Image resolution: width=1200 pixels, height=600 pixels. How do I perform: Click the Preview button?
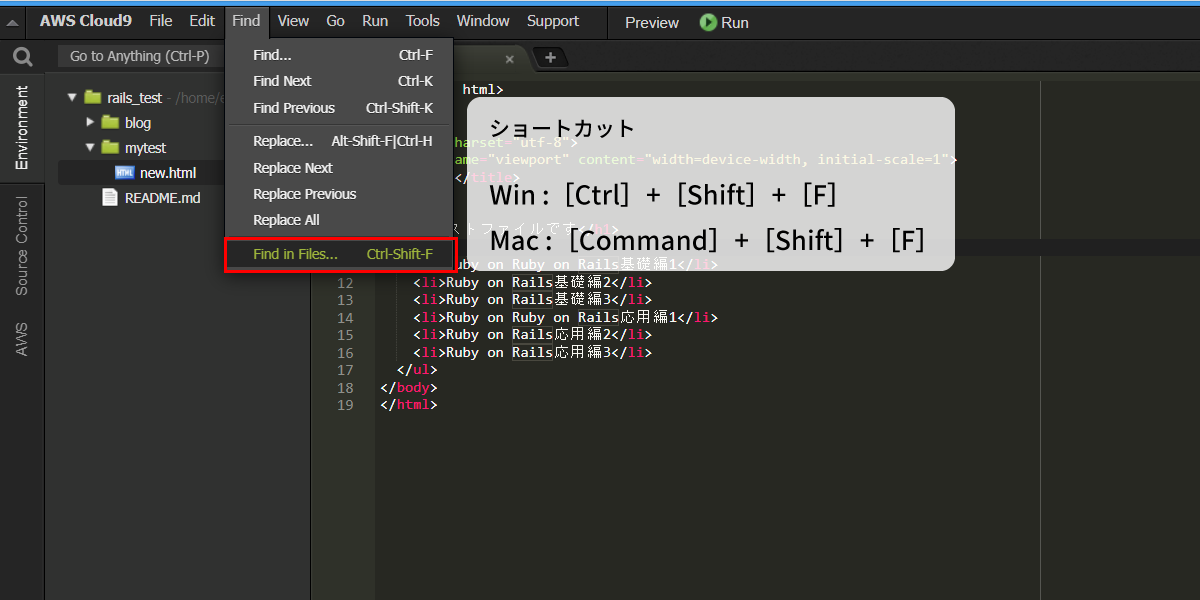tap(652, 22)
